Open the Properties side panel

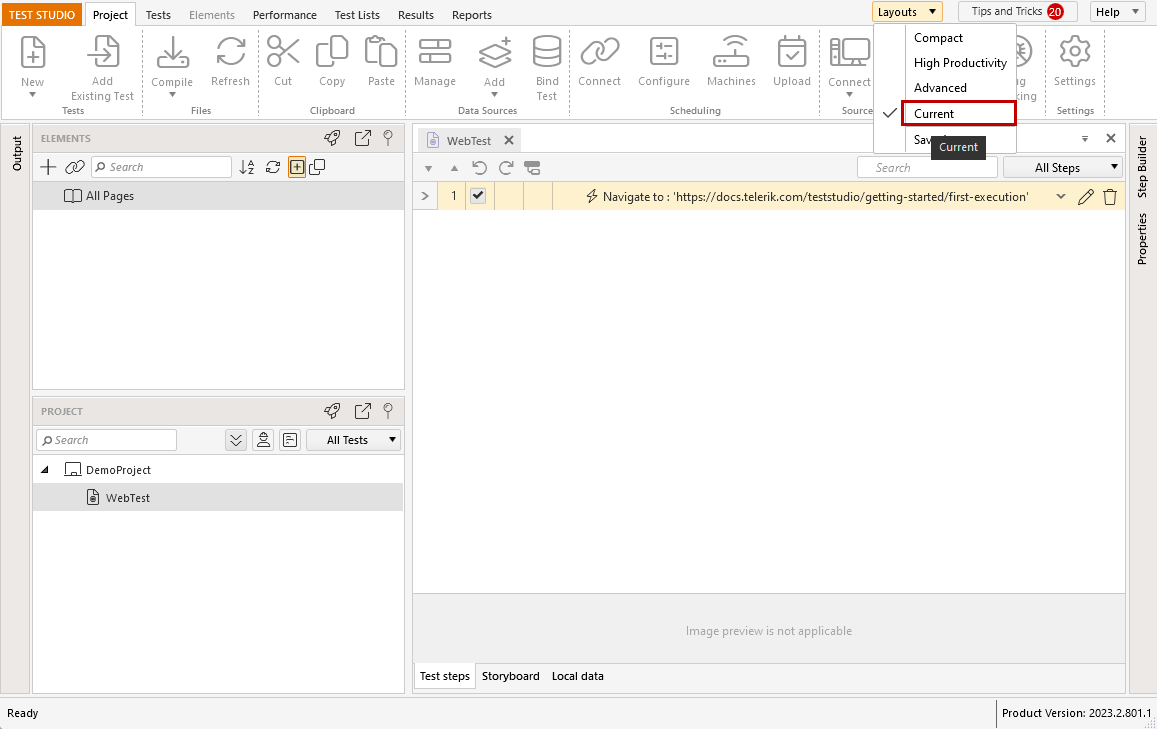pyautogui.click(x=1142, y=239)
